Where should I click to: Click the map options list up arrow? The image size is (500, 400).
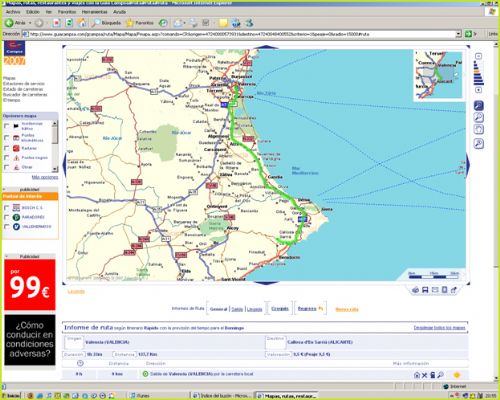click(55, 123)
